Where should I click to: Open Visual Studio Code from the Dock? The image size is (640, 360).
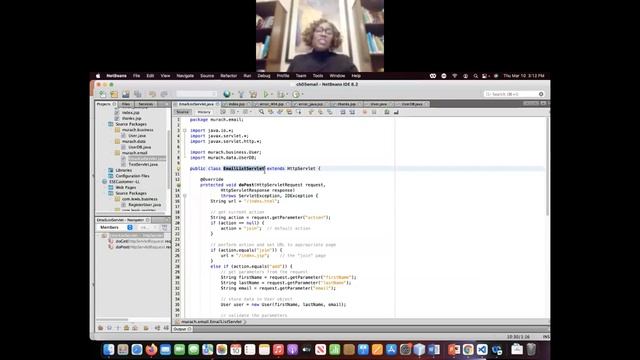pos(482,349)
